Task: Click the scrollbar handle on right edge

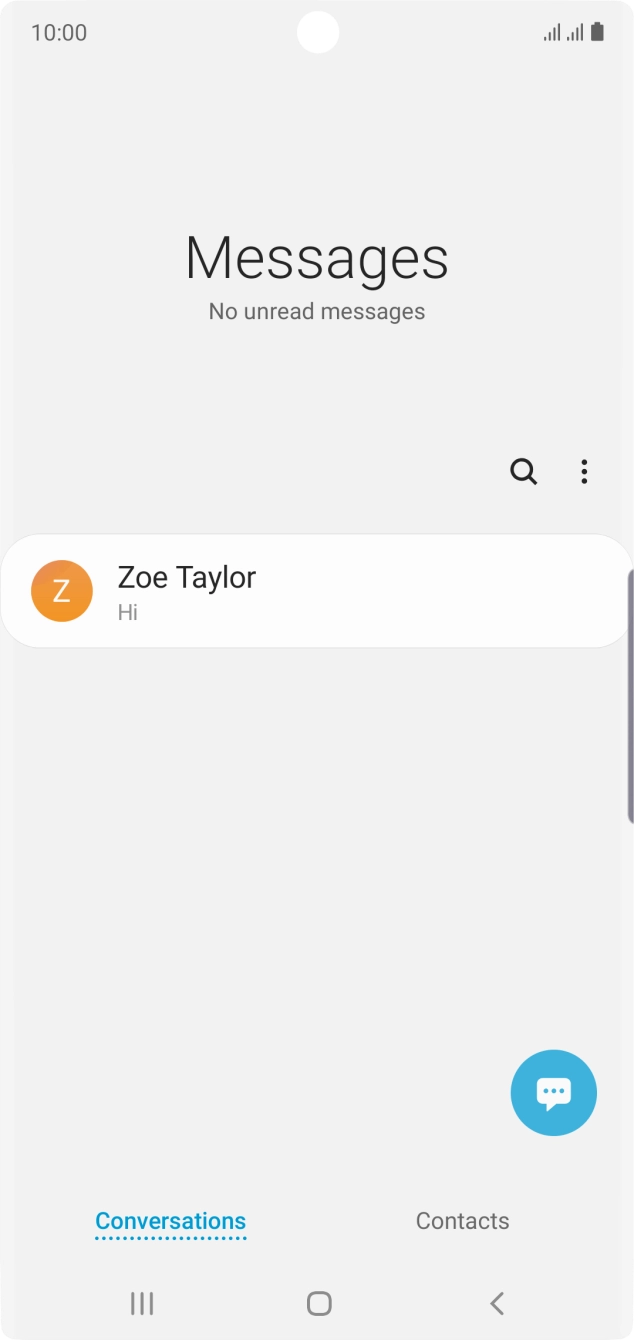Action: point(630,695)
